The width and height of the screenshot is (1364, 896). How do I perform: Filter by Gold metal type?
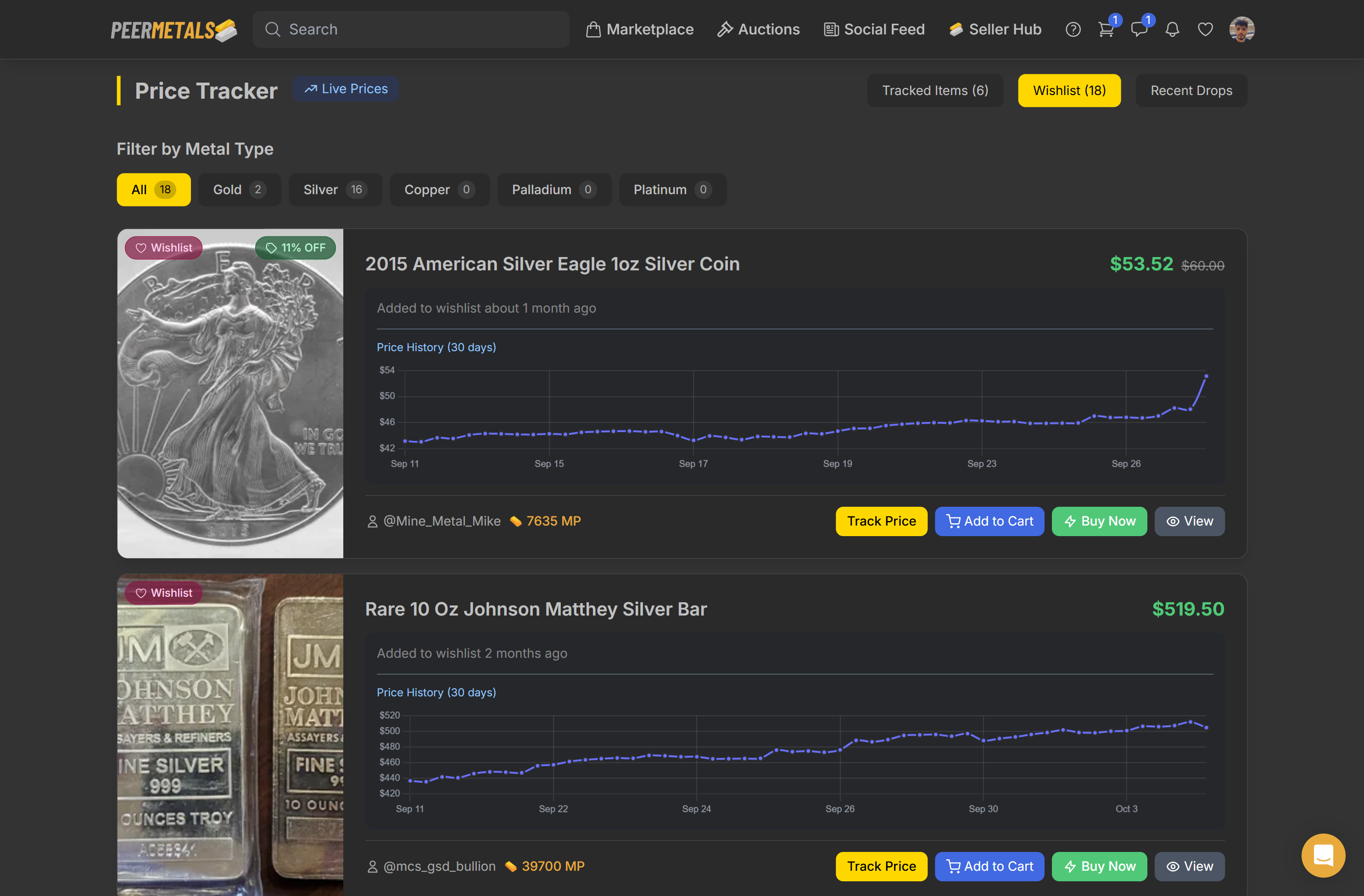pos(239,190)
